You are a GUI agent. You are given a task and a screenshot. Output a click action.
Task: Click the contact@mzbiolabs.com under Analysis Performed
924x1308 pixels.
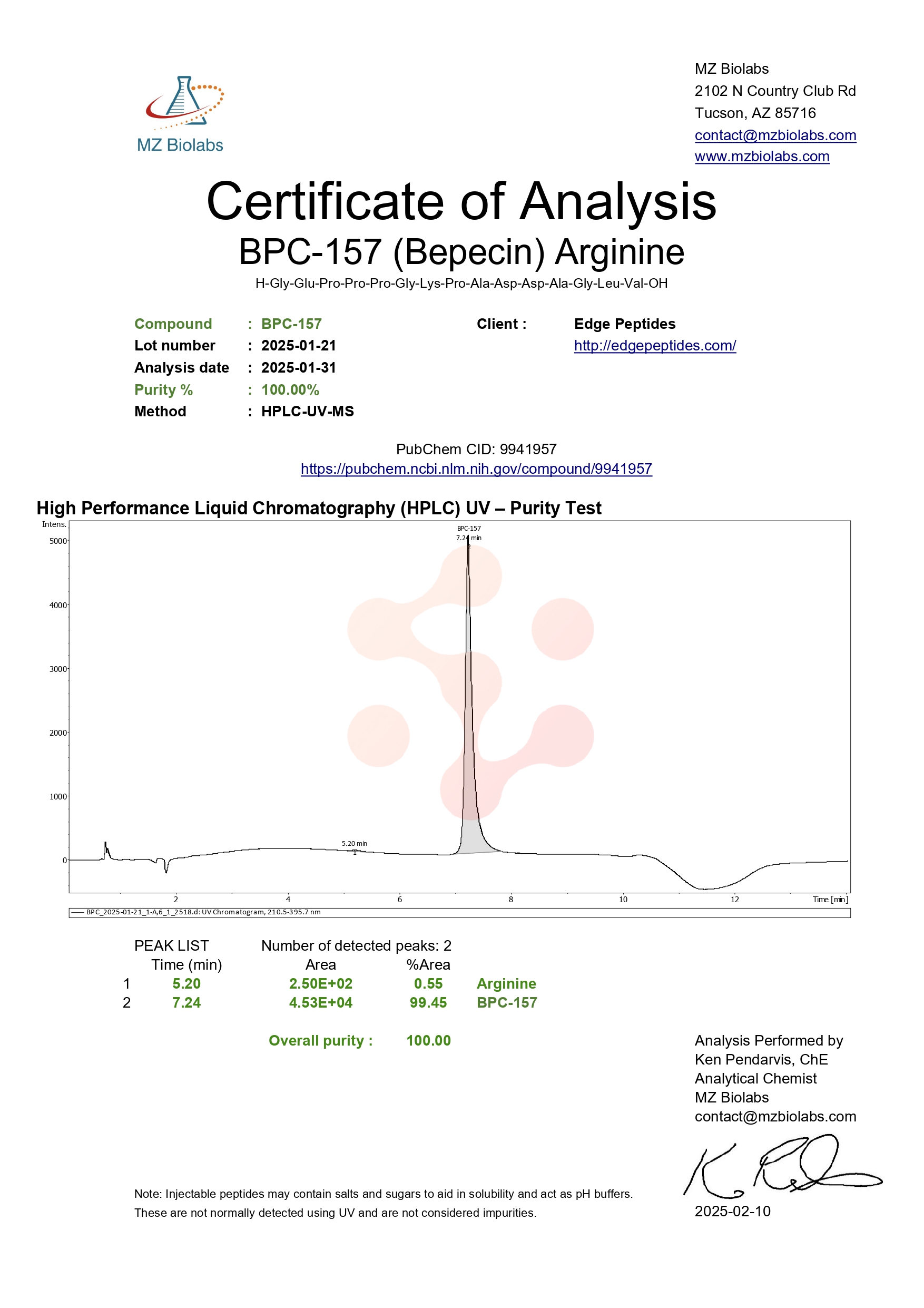click(x=775, y=1116)
